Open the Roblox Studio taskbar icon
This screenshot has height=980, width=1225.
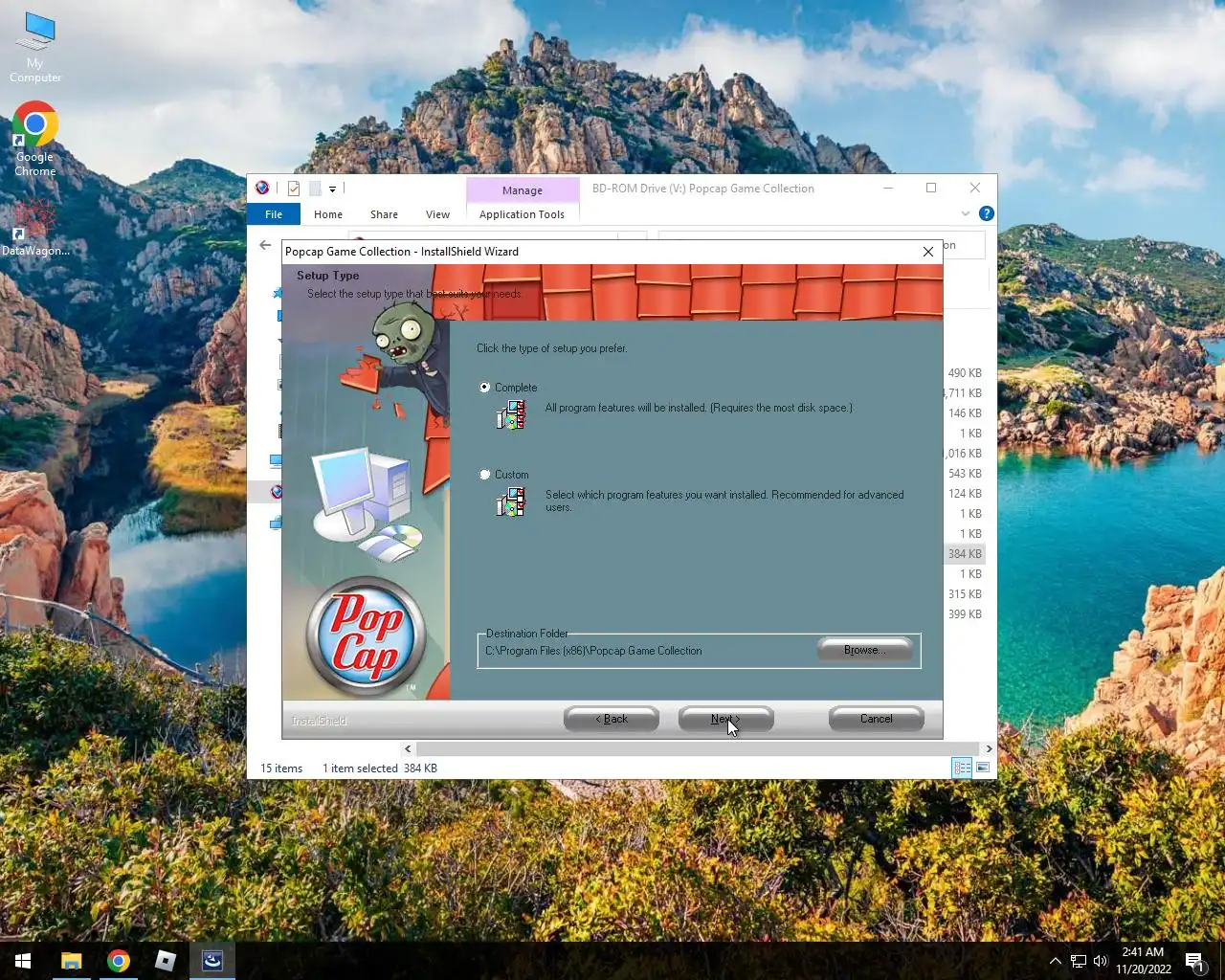pos(166,961)
